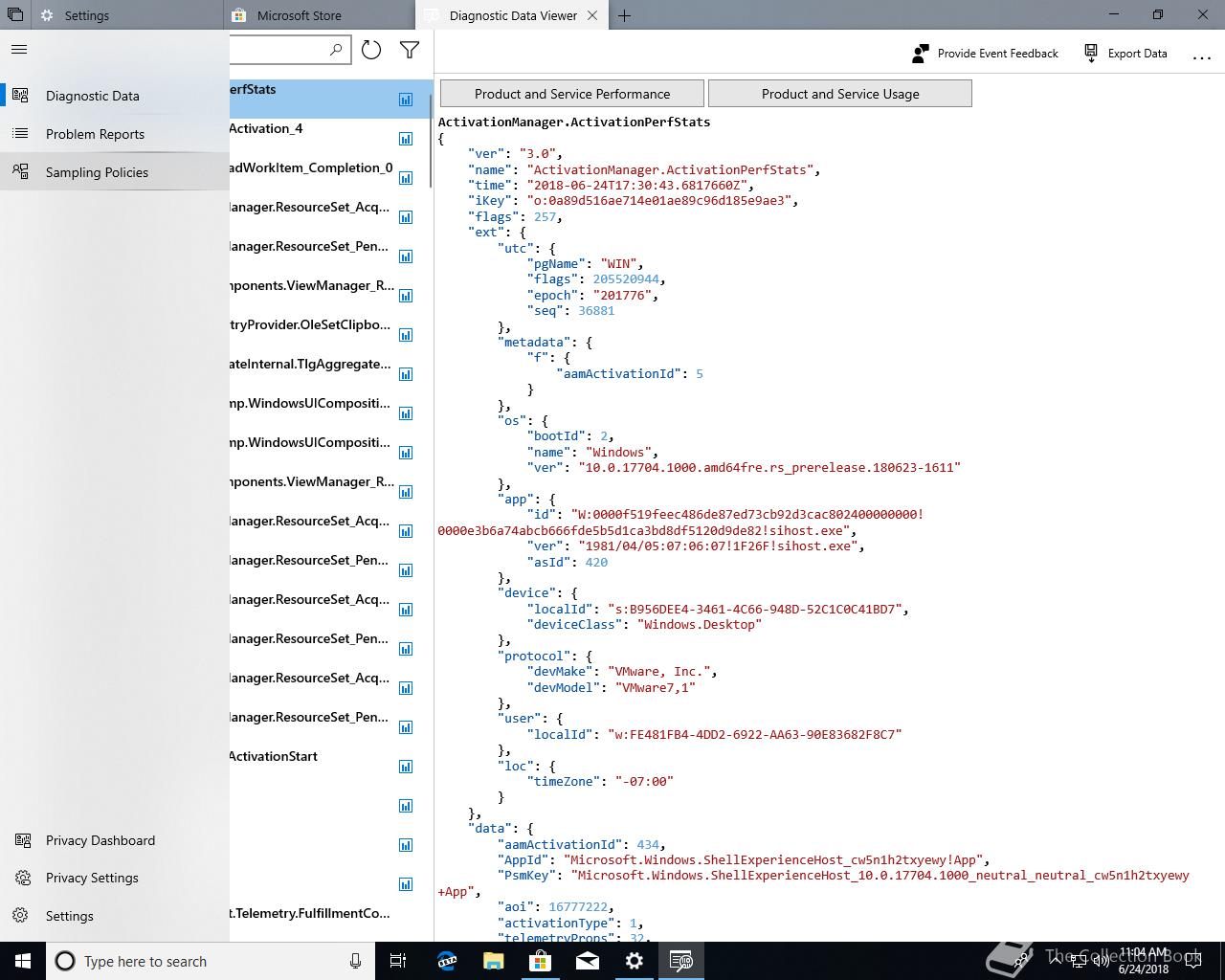
Task: Open Edge Beta from the taskbar
Action: point(447,961)
